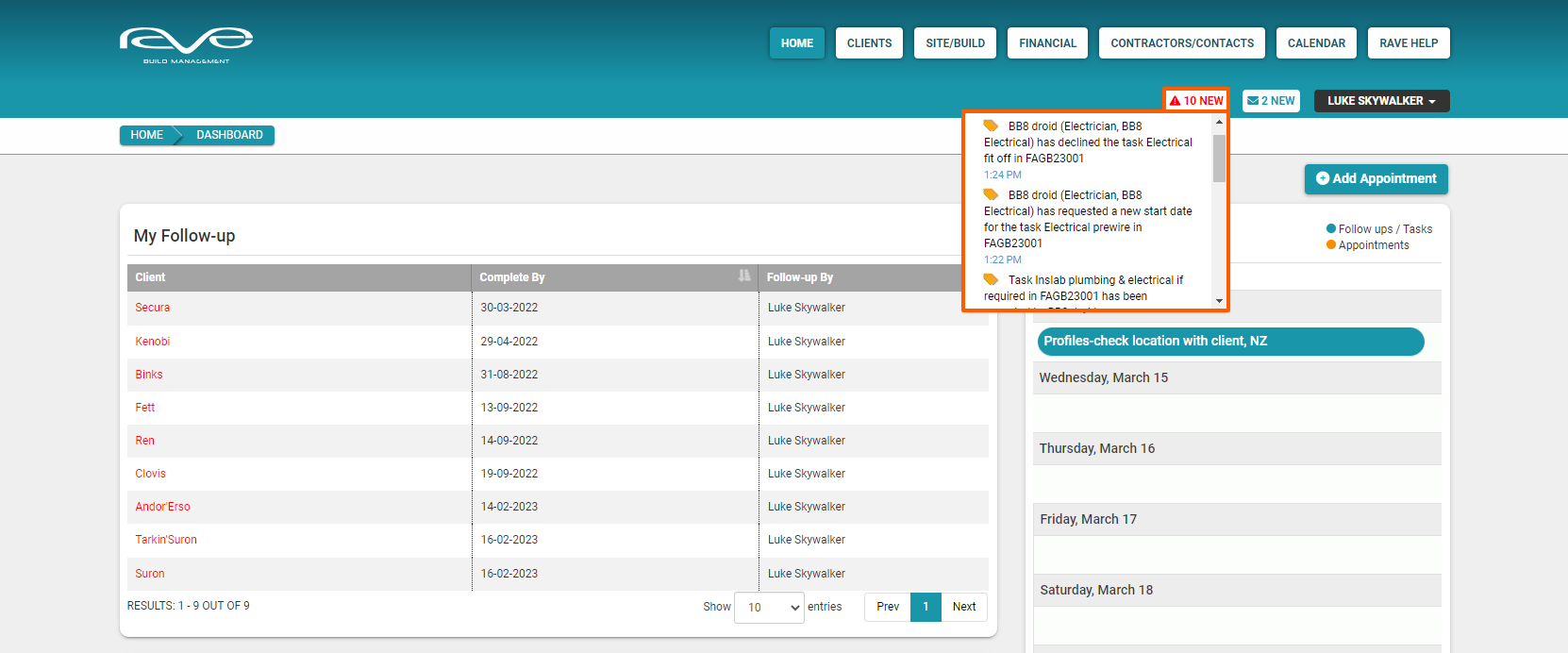Click the sort icon in Complete By column
This screenshot has height=653, width=1568.
743,276
